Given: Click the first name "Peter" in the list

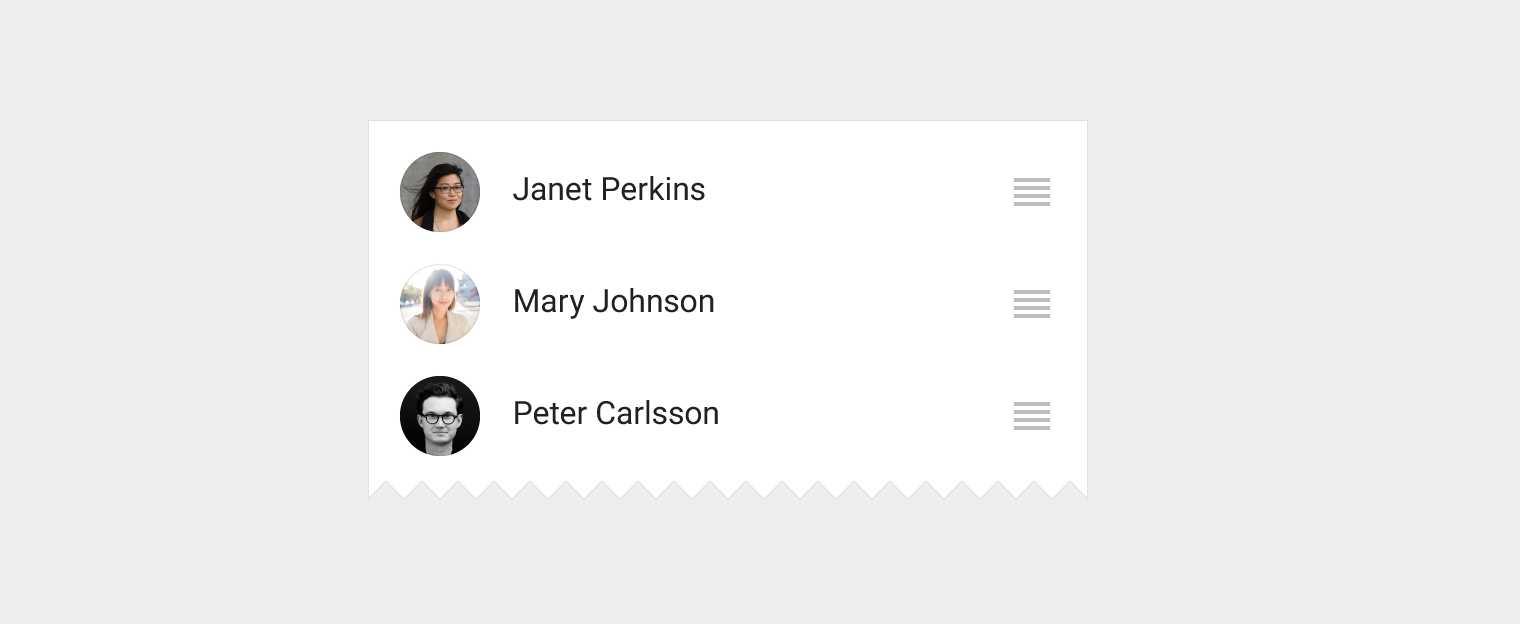Looking at the screenshot, I should 549,414.
